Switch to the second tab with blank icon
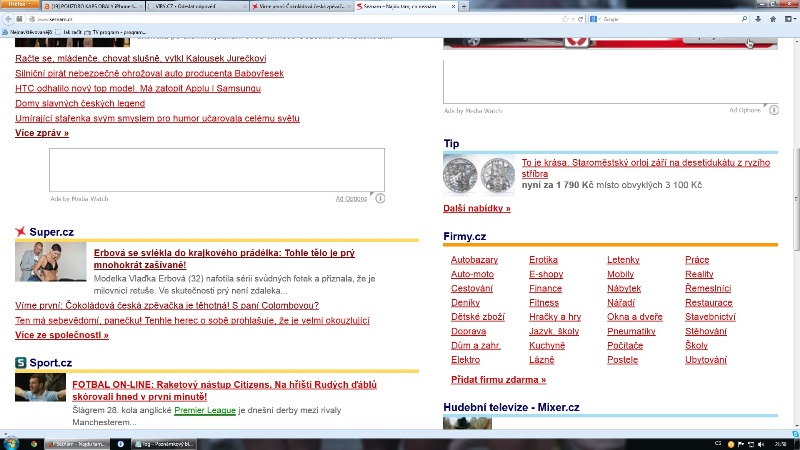This screenshot has width=800, height=450. 197,6
